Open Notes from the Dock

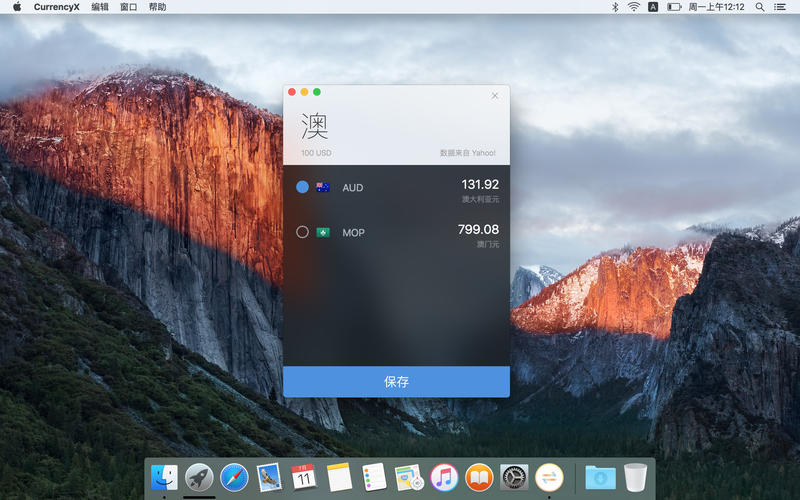339,478
